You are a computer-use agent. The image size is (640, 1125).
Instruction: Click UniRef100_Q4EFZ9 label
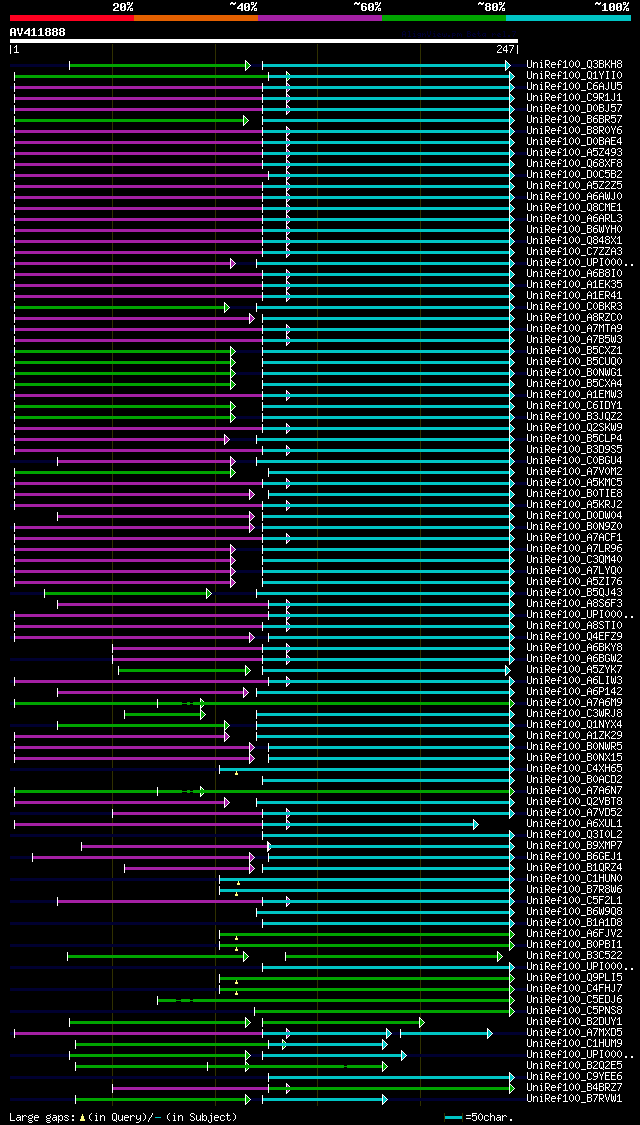tap(574, 636)
